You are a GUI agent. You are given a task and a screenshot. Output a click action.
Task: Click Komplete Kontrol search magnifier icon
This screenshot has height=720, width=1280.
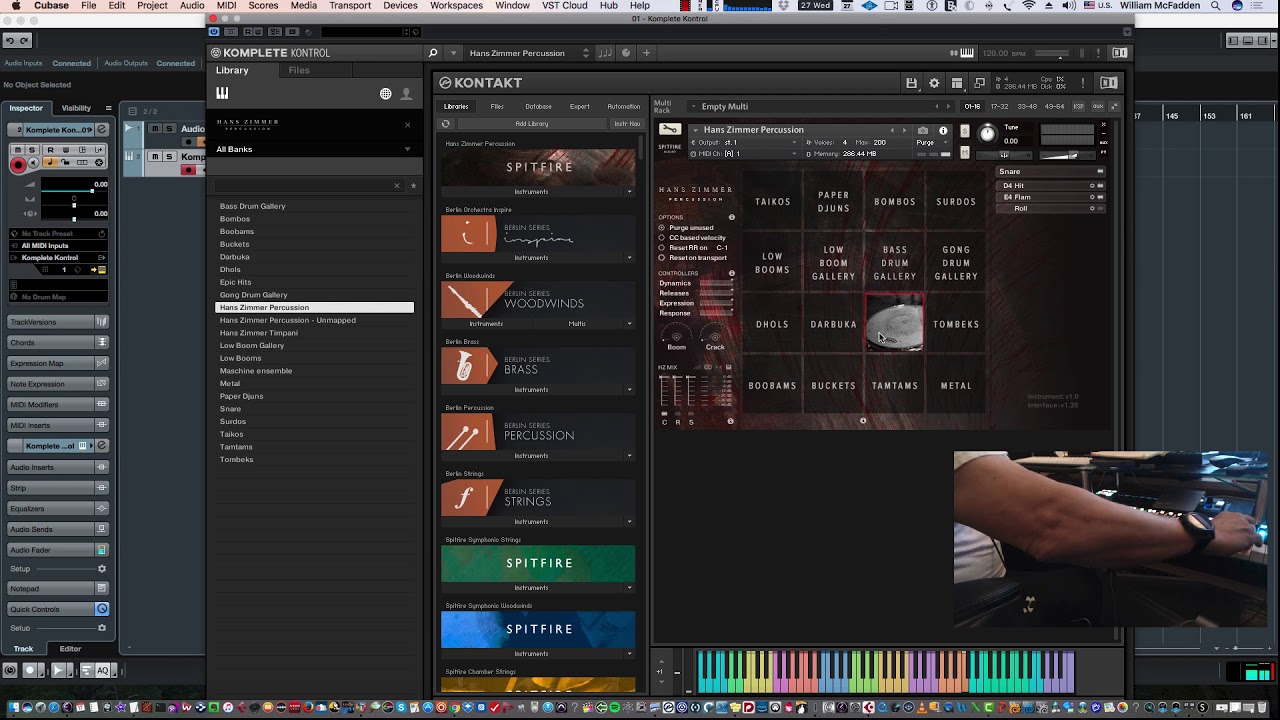click(433, 53)
